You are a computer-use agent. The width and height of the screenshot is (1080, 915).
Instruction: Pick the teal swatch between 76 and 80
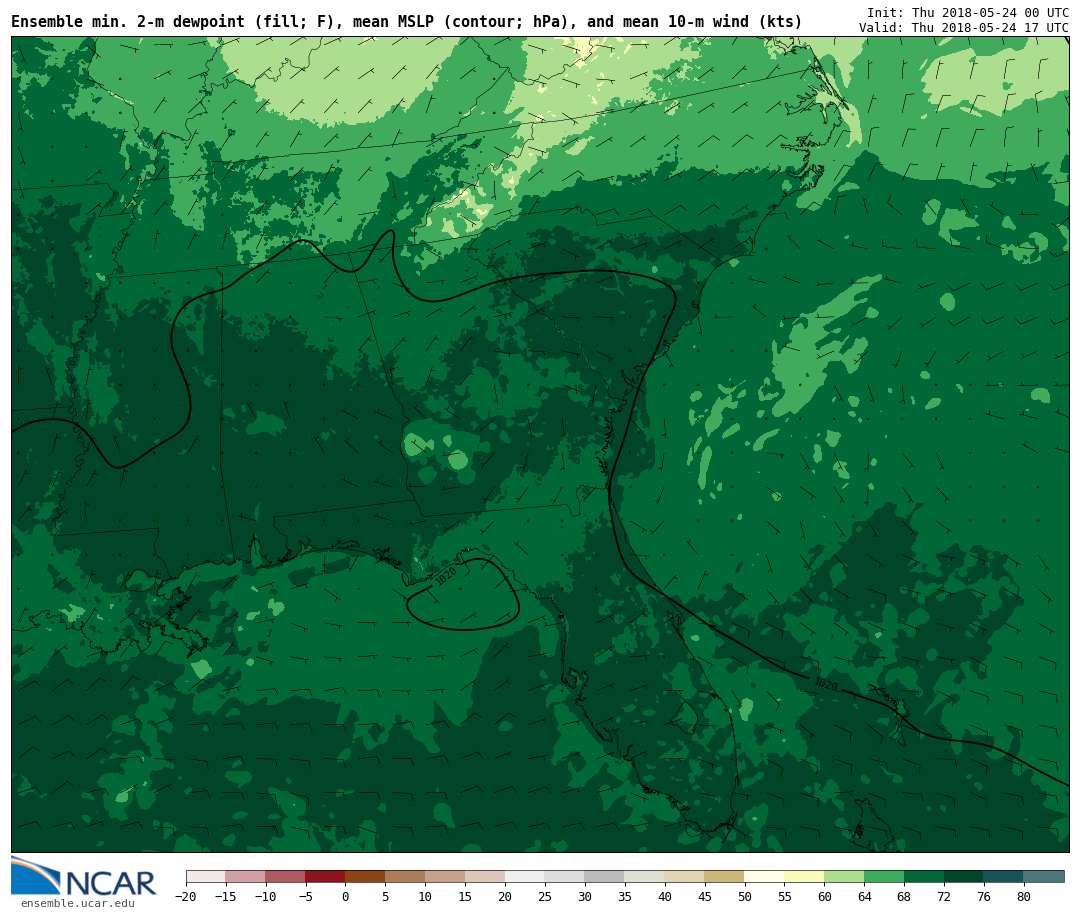tap(1004, 877)
